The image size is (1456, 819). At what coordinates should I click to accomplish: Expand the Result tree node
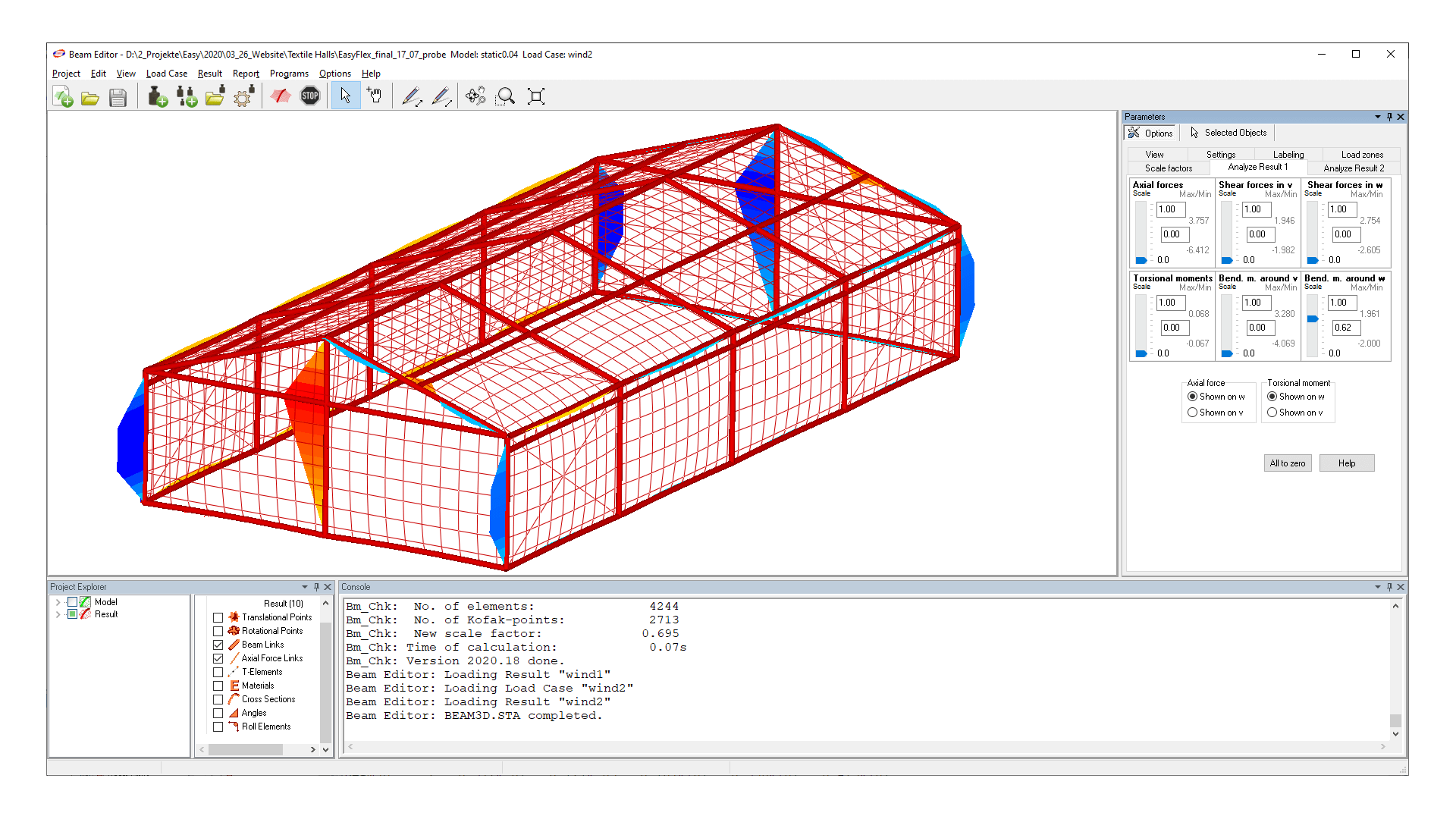pos(58,614)
